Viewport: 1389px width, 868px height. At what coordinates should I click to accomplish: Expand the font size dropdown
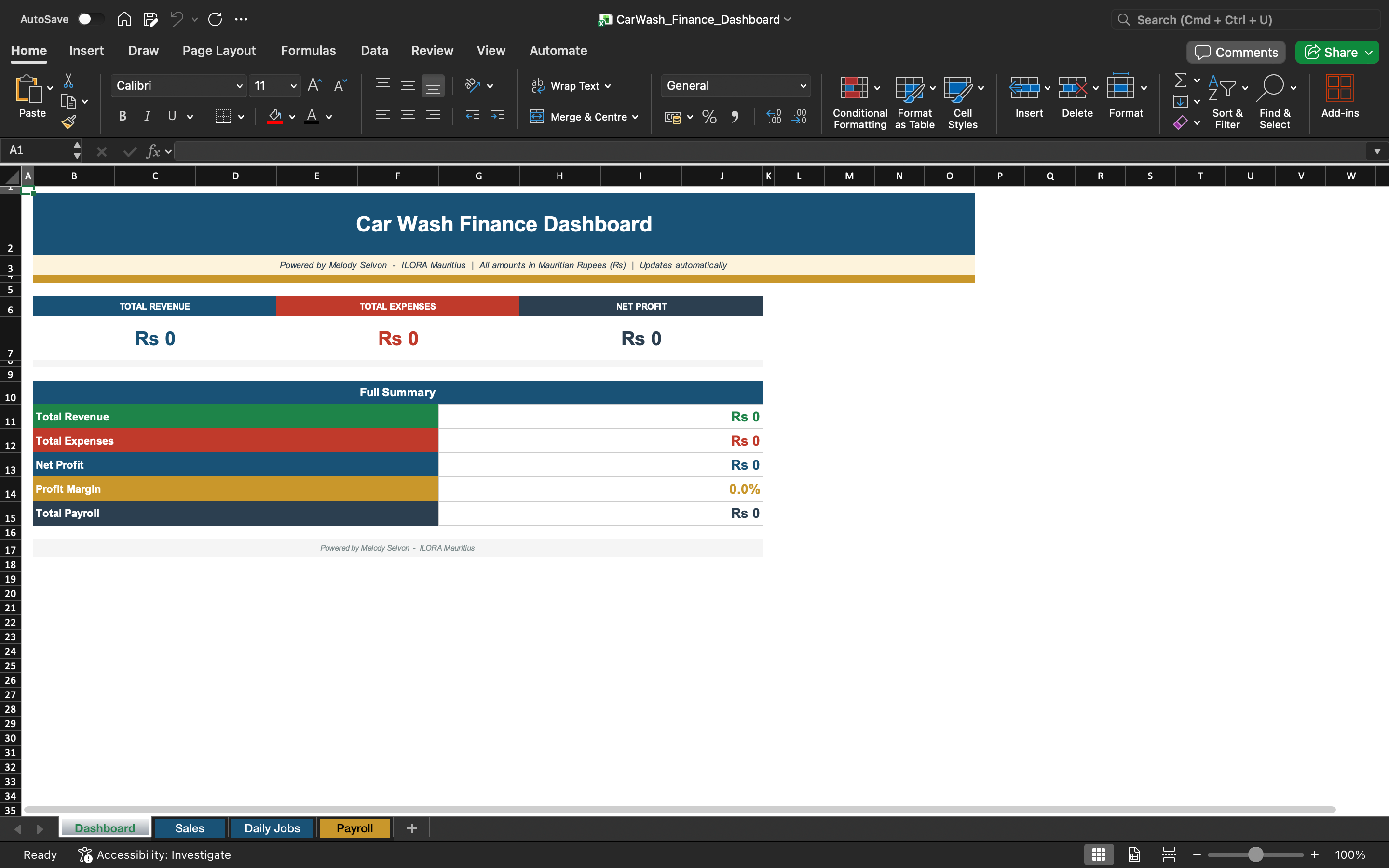293,86
